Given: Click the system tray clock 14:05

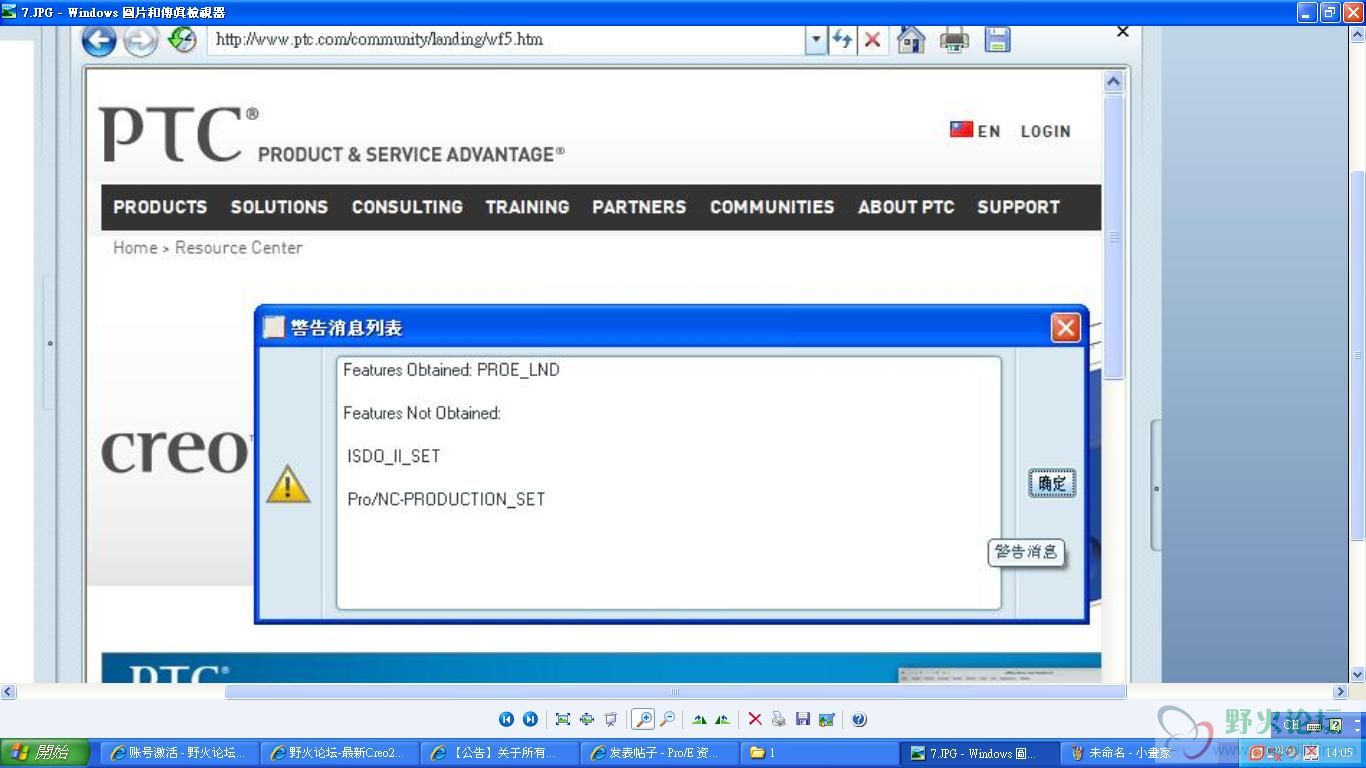Looking at the screenshot, I should coord(1338,753).
